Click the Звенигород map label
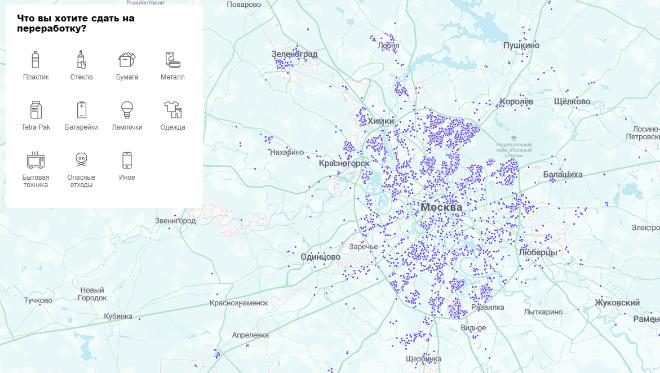 tap(176, 221)
